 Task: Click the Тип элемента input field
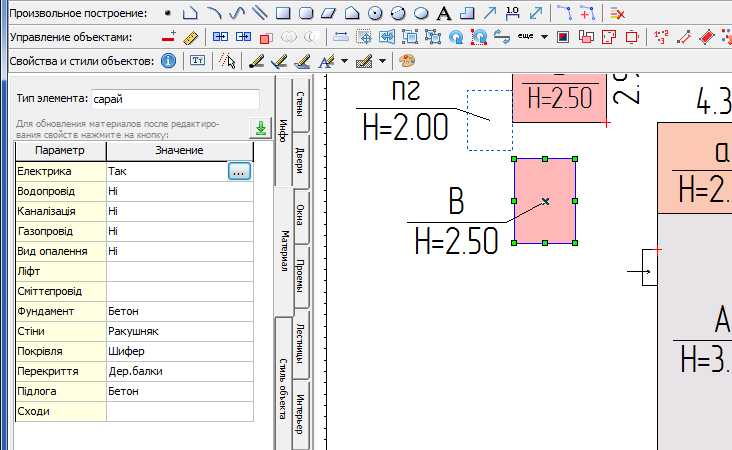pos(174,99)
